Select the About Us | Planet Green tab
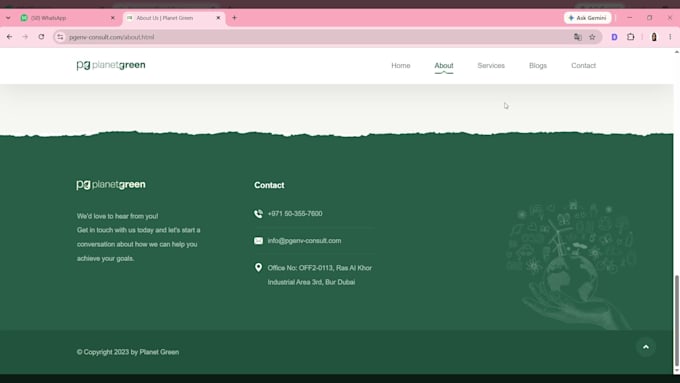Viewport: 680px width, 383px height. [173, 18]
